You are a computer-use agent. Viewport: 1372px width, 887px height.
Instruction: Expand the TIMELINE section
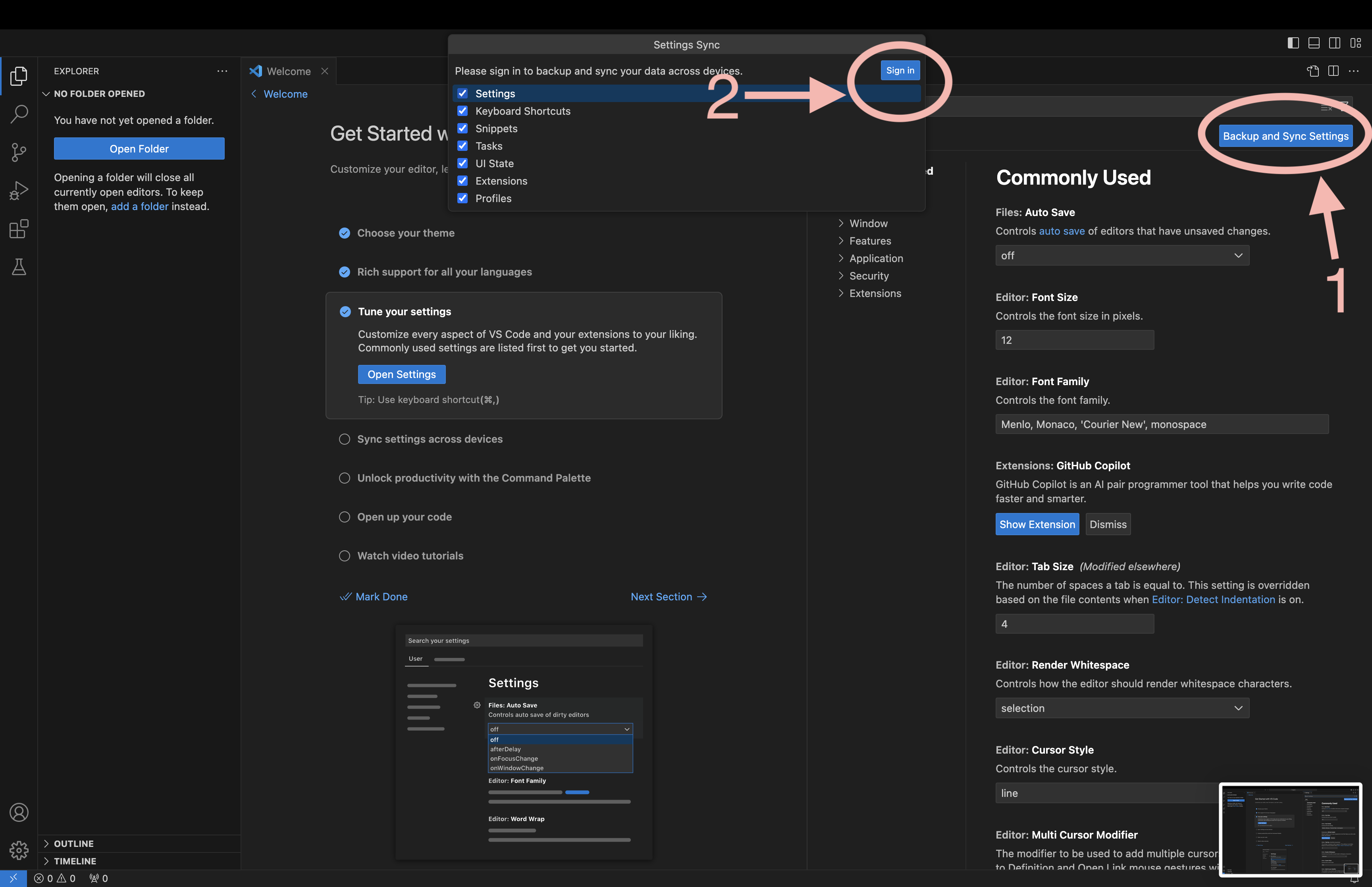[139, 861]
